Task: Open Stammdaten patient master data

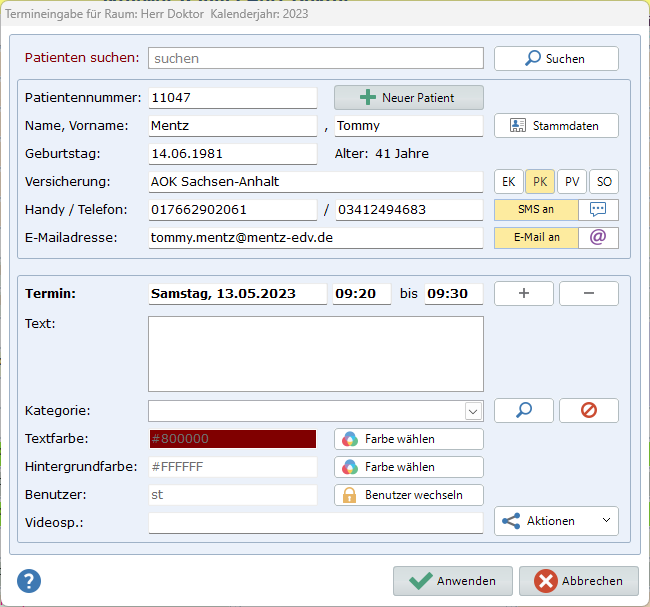Action: click(x=556, y=126)
